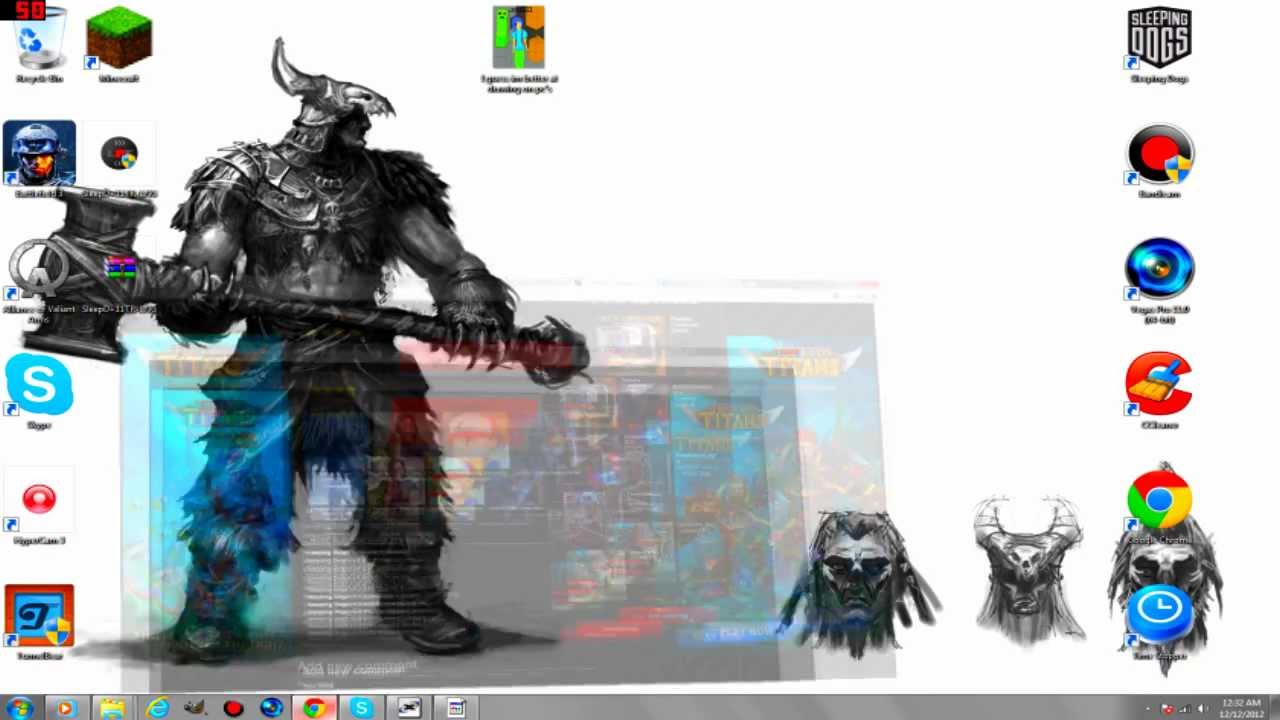
Task: Select the Sleeping Dogs desktop shortcut
Action: click(1159, 44)
